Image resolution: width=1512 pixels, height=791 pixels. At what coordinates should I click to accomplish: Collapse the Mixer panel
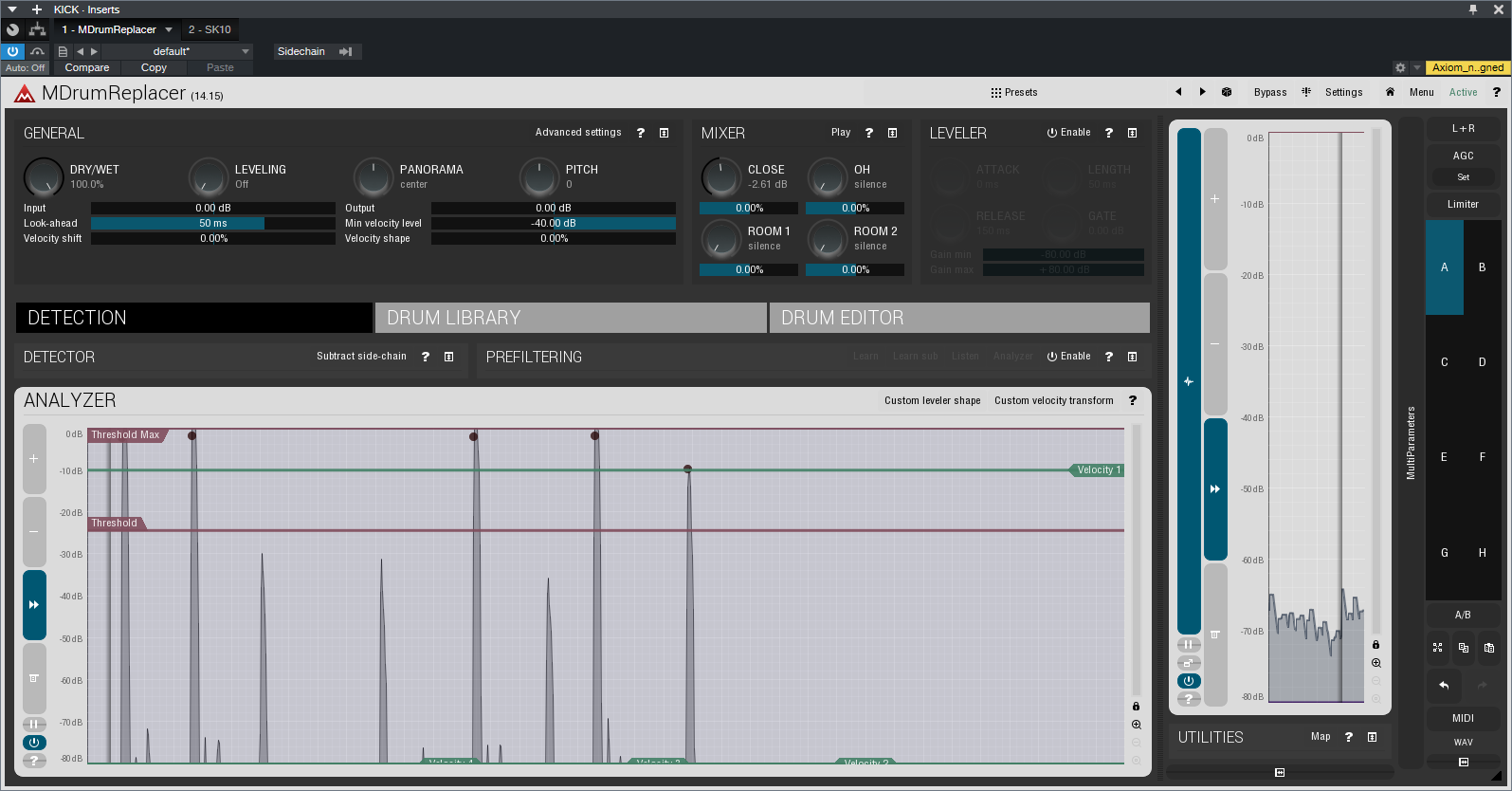coord(893,133)
